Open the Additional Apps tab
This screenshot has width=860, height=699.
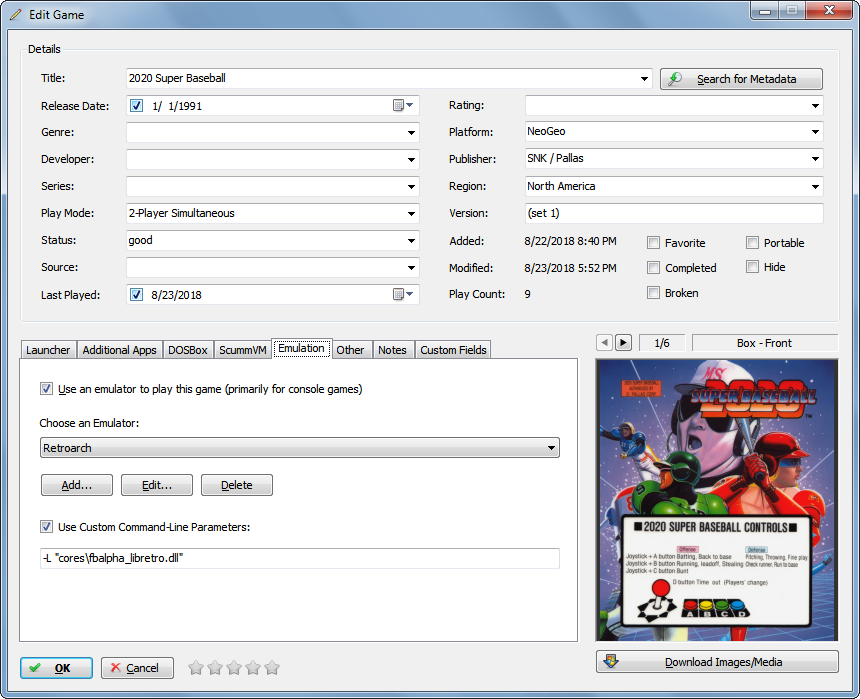coord(120,350)
